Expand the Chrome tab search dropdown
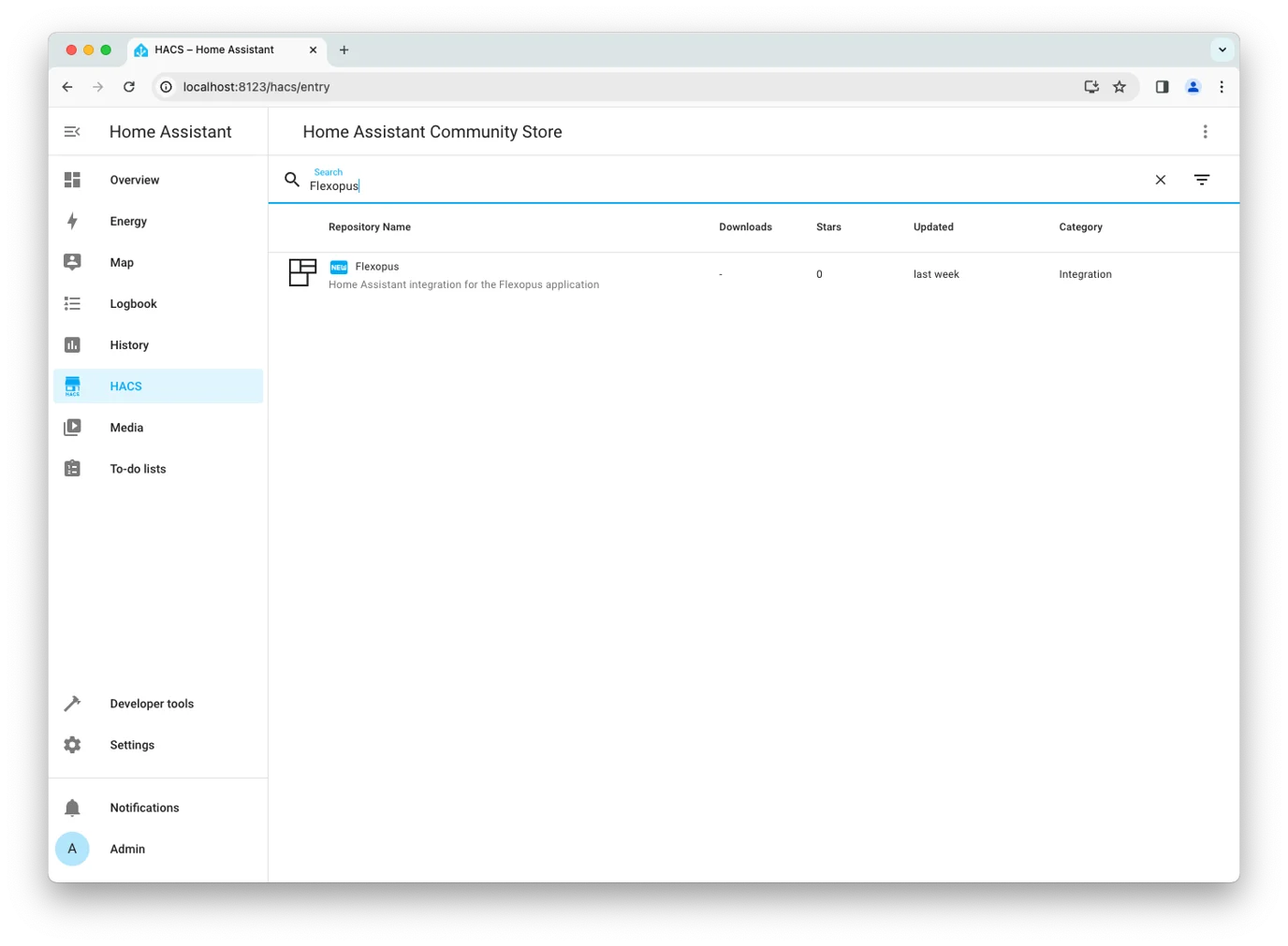 click(1222, 50)
